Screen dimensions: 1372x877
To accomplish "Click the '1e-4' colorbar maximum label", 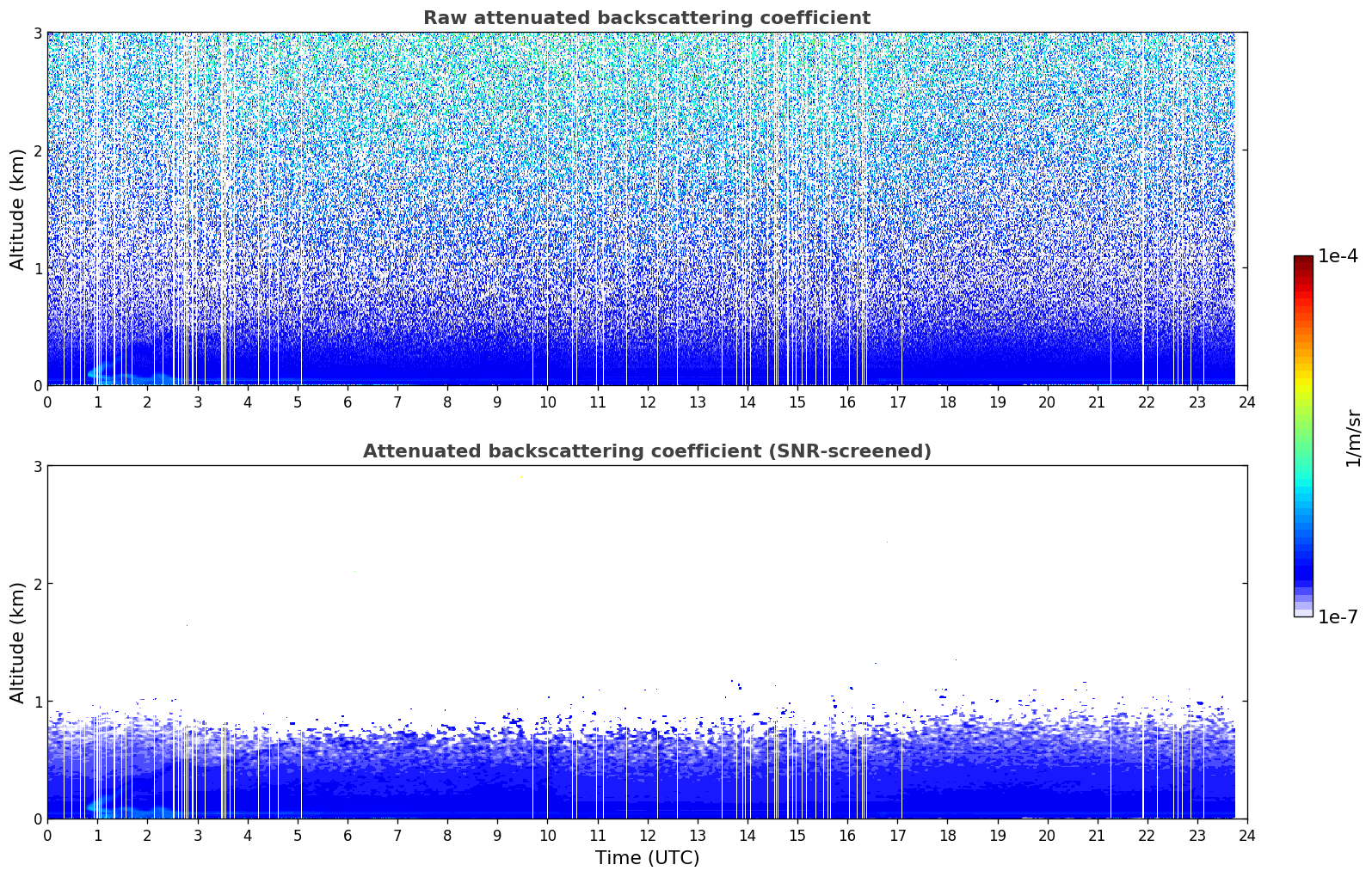I will [x=1338, y=256].
